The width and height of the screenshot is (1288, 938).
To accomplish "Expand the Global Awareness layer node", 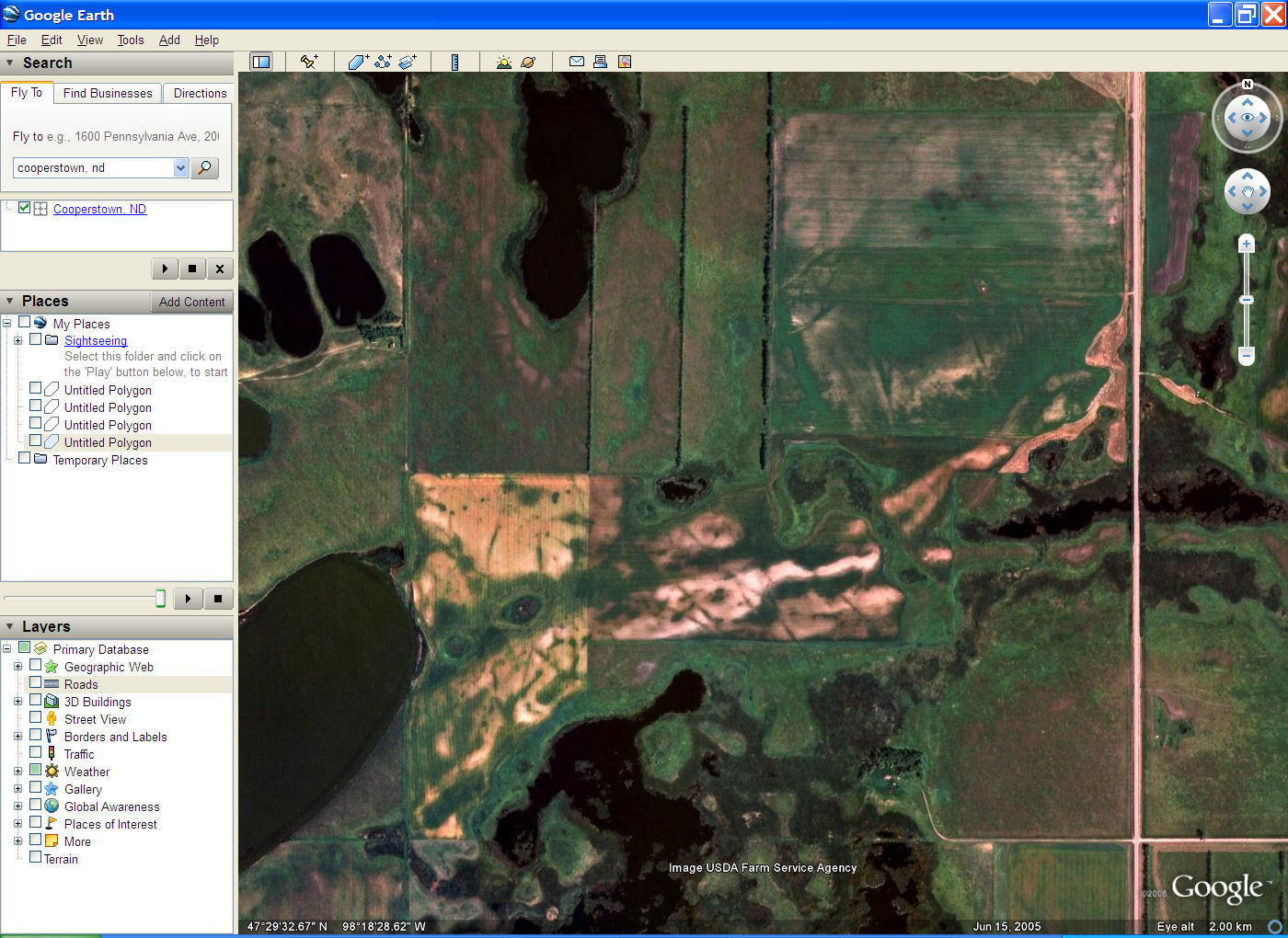I will tap(17, 806).
